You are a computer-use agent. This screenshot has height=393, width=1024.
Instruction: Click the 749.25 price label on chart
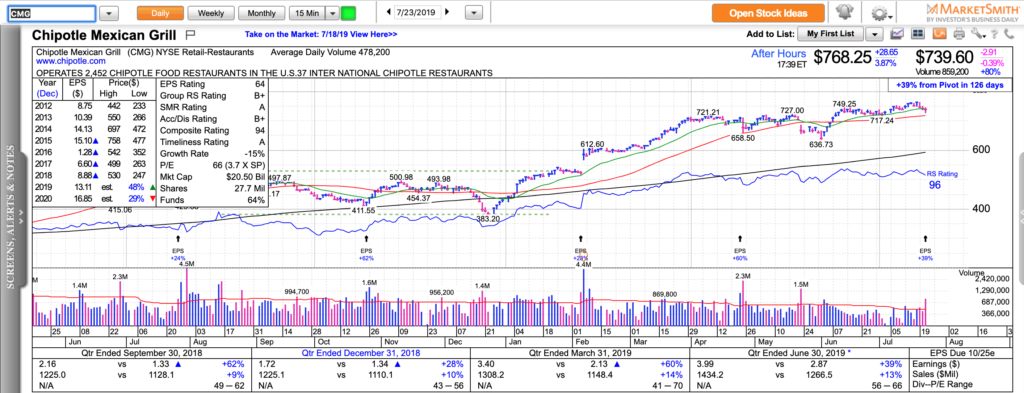(844, 104)
